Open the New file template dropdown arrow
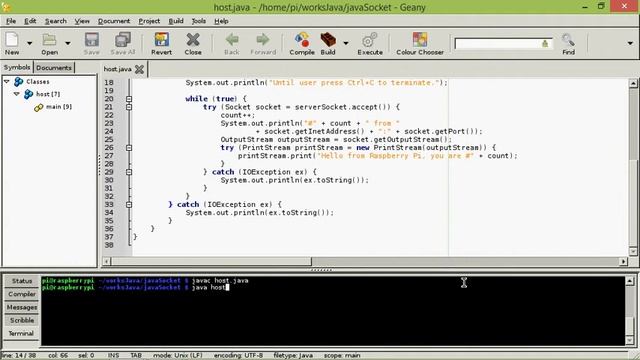Screen dimensions: 640x360 [29, 43]
